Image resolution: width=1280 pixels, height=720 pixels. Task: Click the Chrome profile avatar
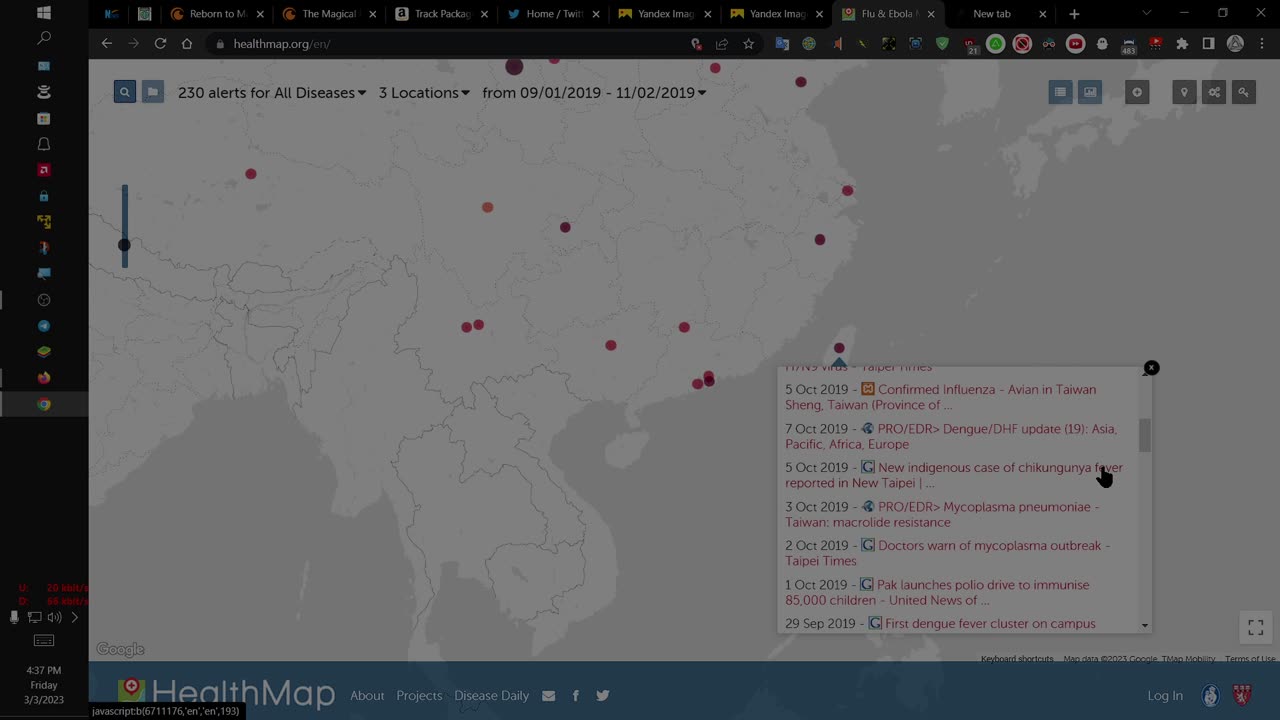pos(1235,44)
